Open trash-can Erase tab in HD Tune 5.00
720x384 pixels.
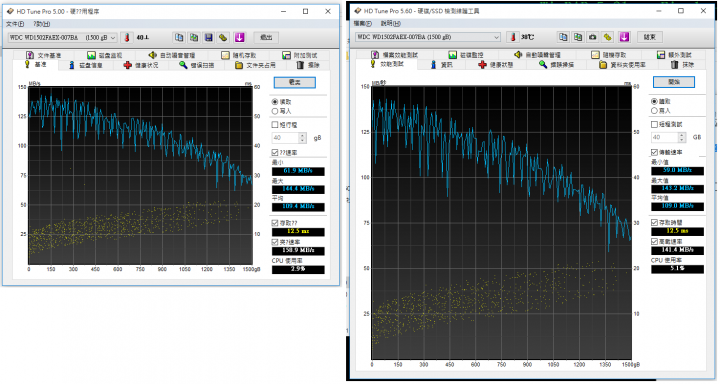308,65
